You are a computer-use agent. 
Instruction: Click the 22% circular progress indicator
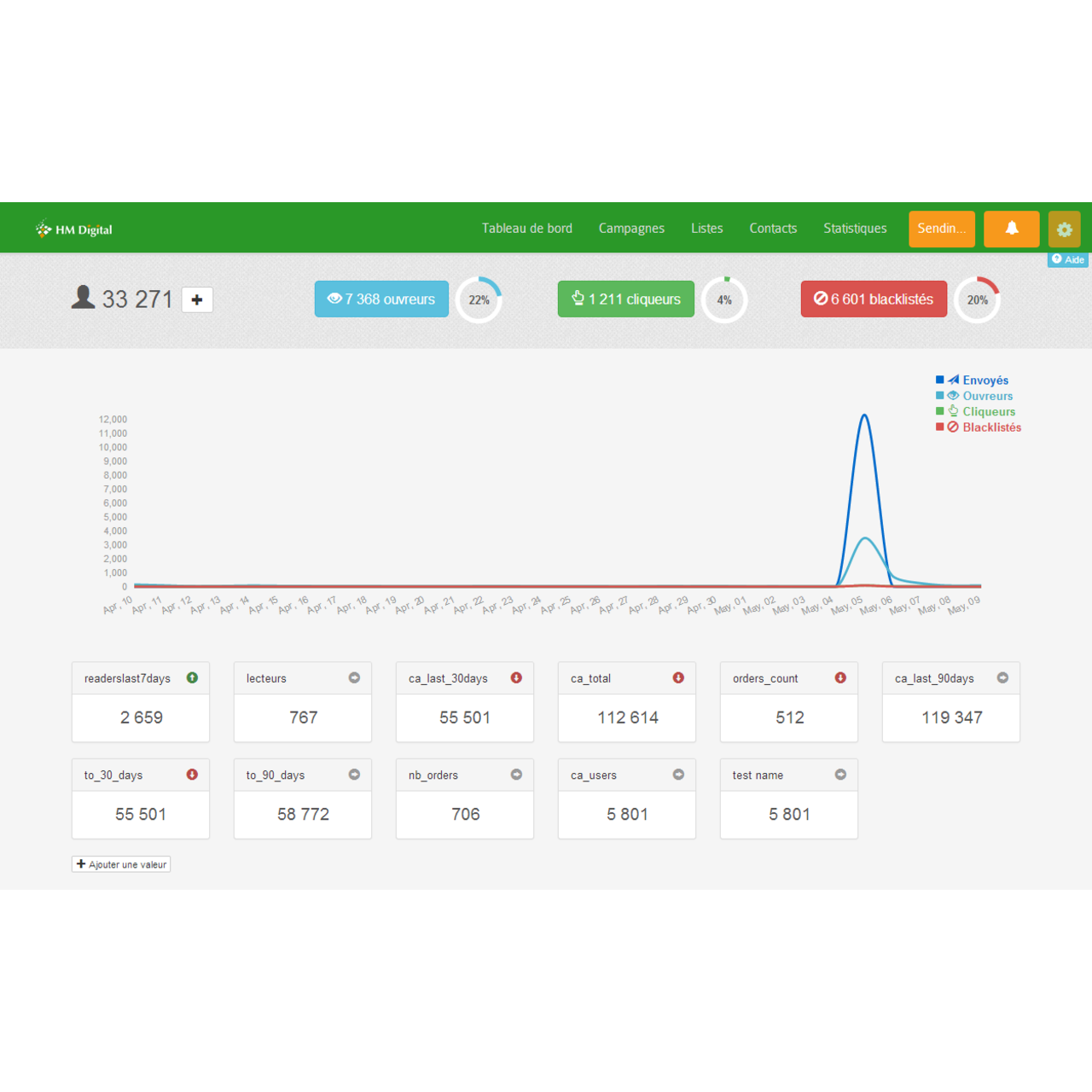(x=479, y=300)
